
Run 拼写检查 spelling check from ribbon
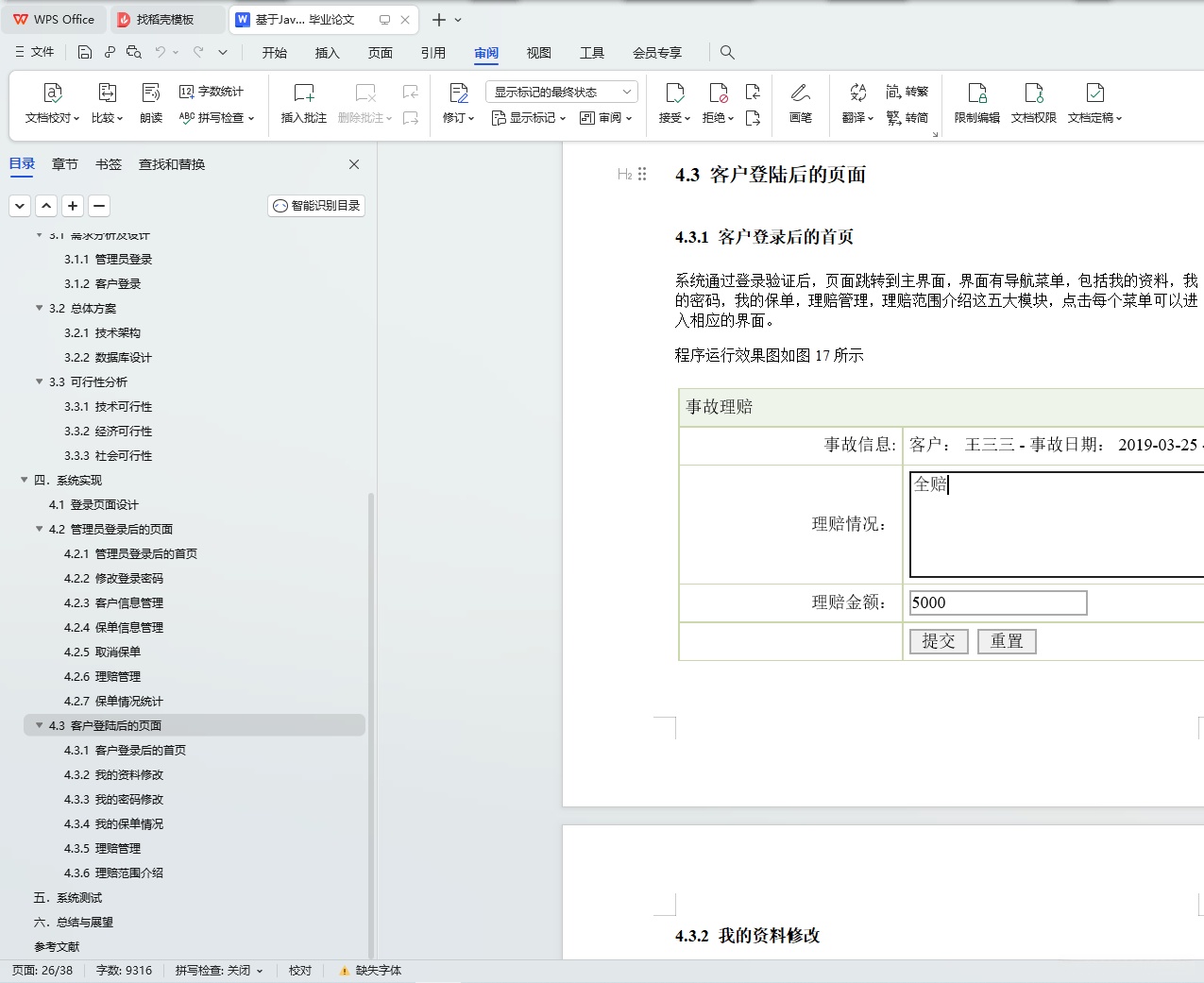click(218, 117)
